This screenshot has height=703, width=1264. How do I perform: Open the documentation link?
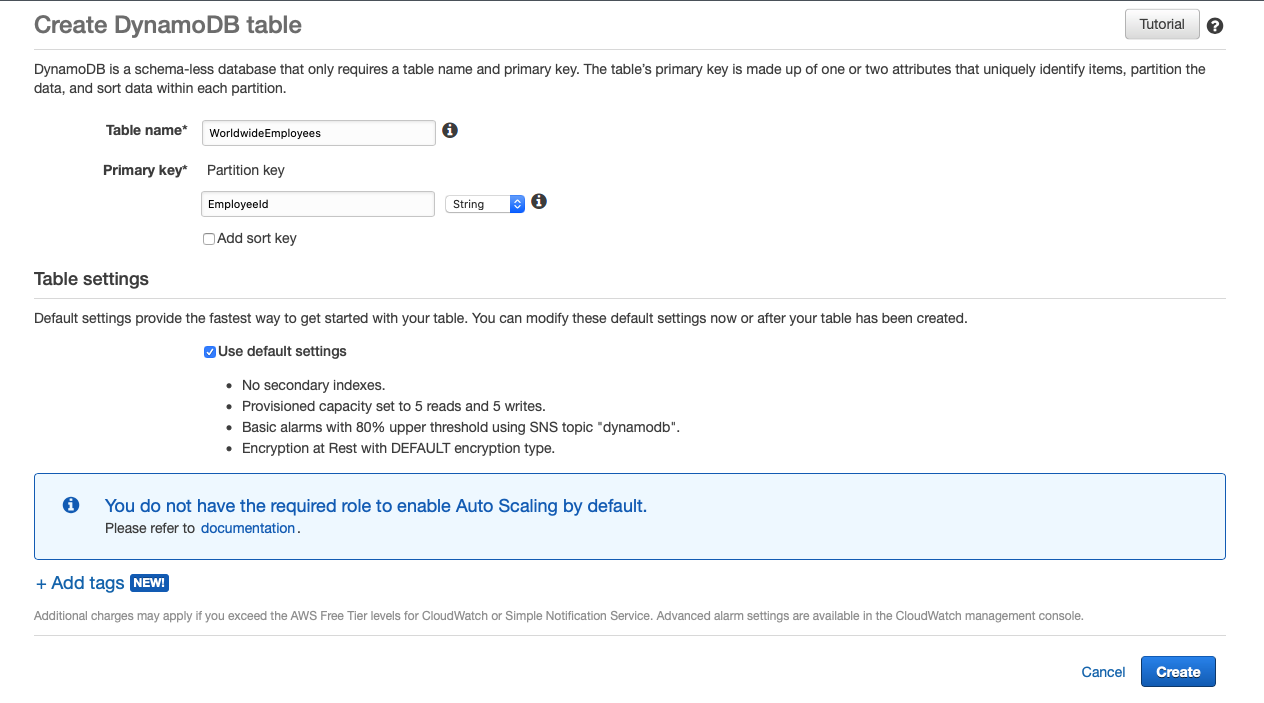pyautogui.click(x=248, y=528)
